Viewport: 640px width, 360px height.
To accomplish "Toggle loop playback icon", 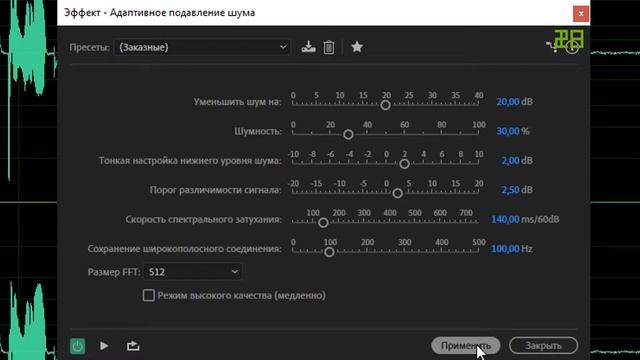I will (x=133, y=346).
